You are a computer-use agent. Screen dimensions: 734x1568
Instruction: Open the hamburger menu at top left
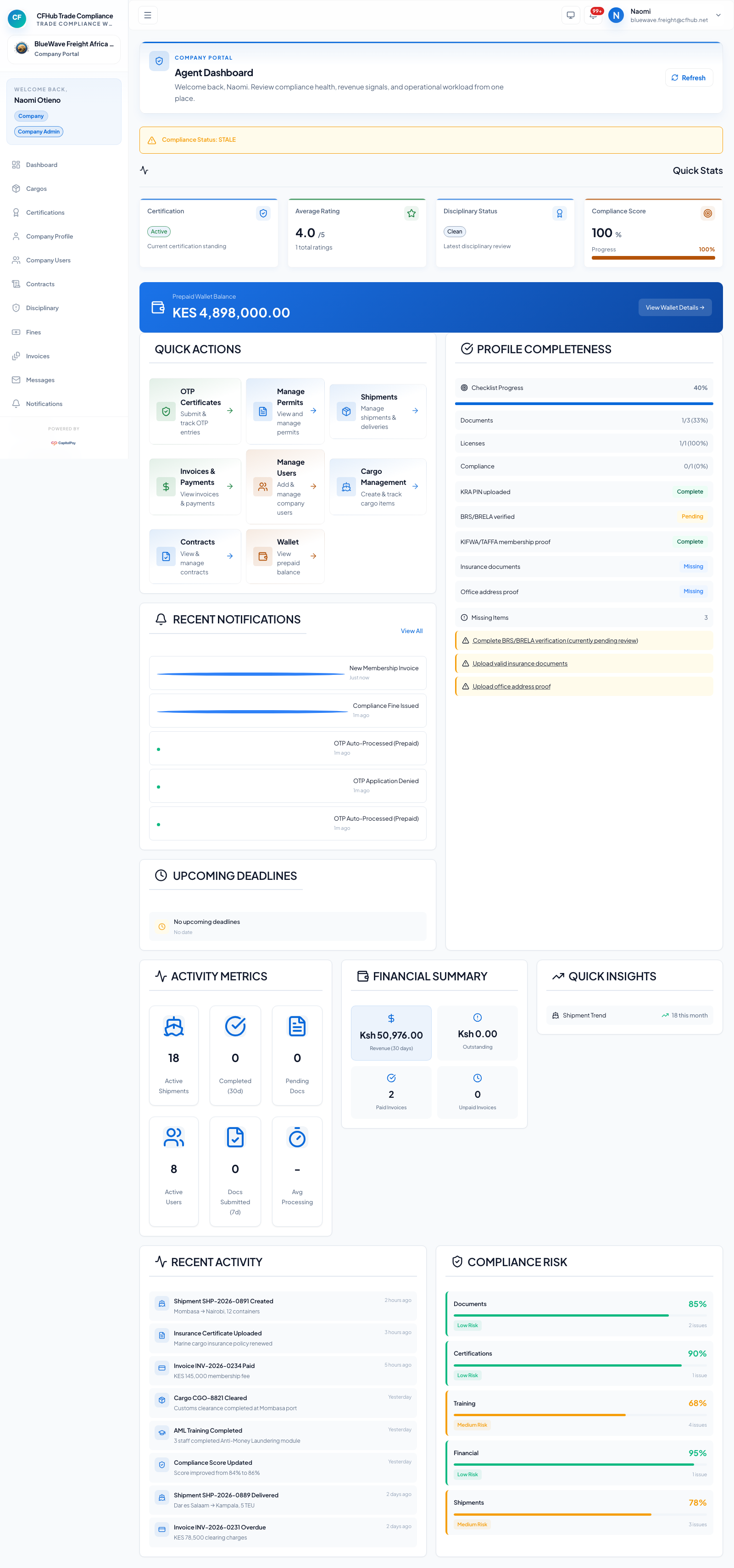(147, 15)
